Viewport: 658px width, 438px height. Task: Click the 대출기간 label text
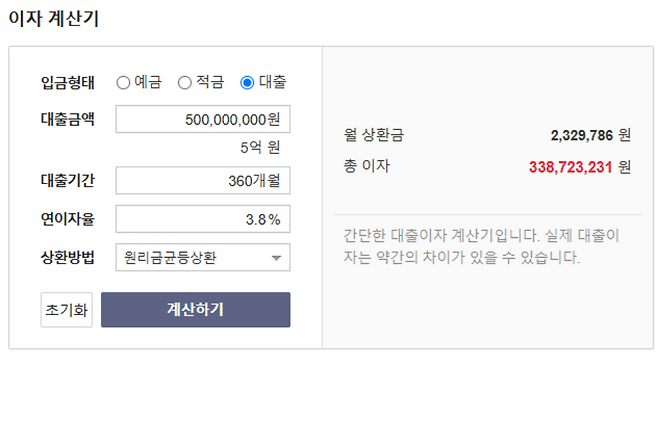coord(67,181)
